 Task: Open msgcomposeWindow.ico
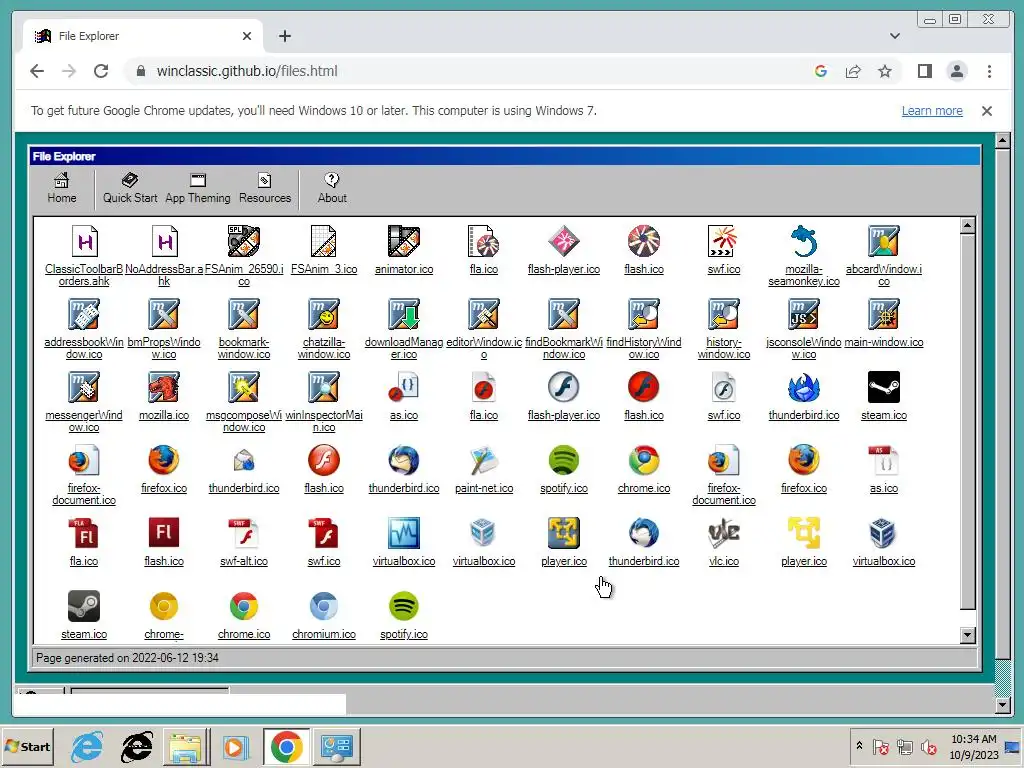(244, 402)
